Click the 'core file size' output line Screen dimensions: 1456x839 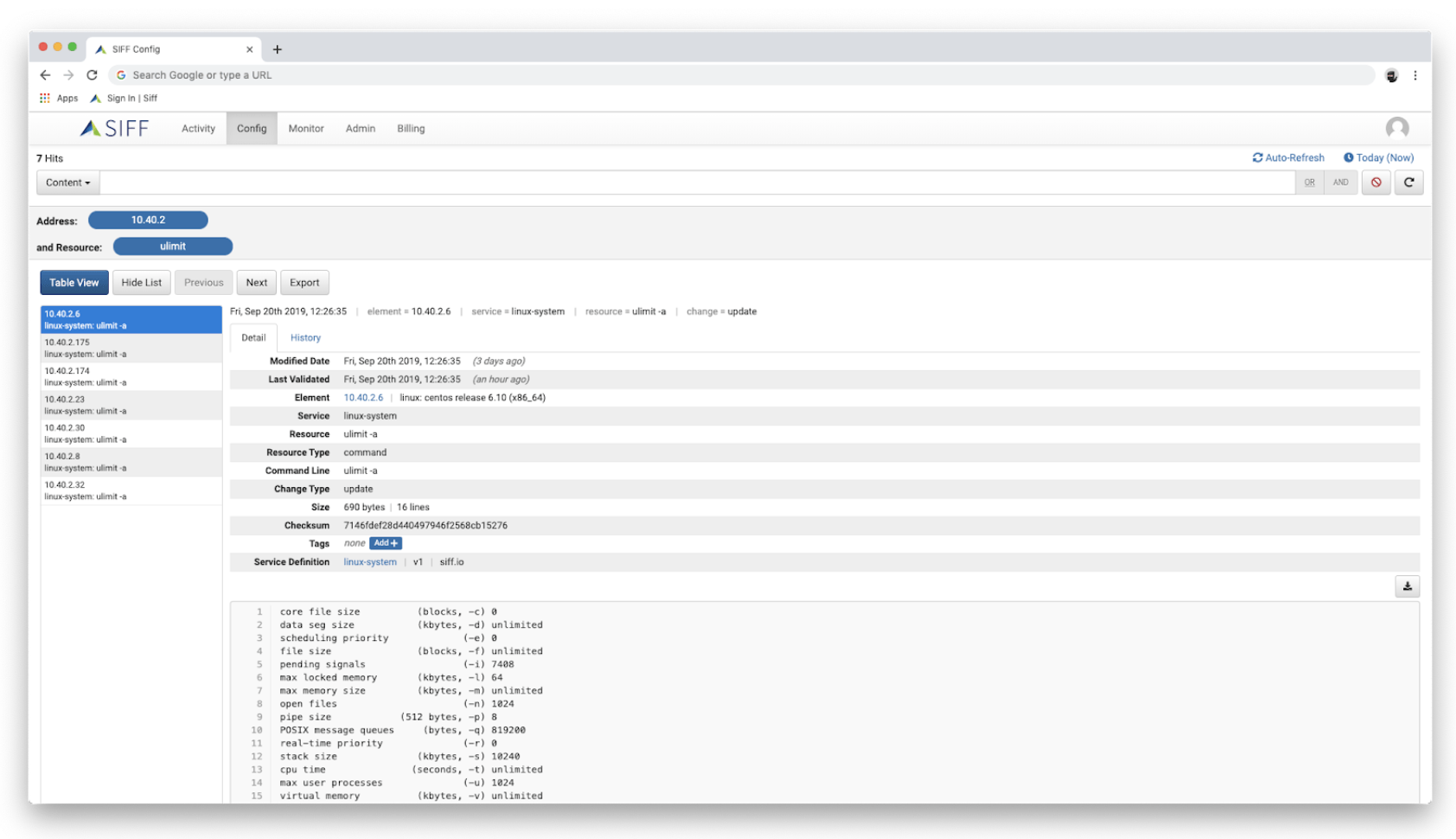click(x=388, y=612)
